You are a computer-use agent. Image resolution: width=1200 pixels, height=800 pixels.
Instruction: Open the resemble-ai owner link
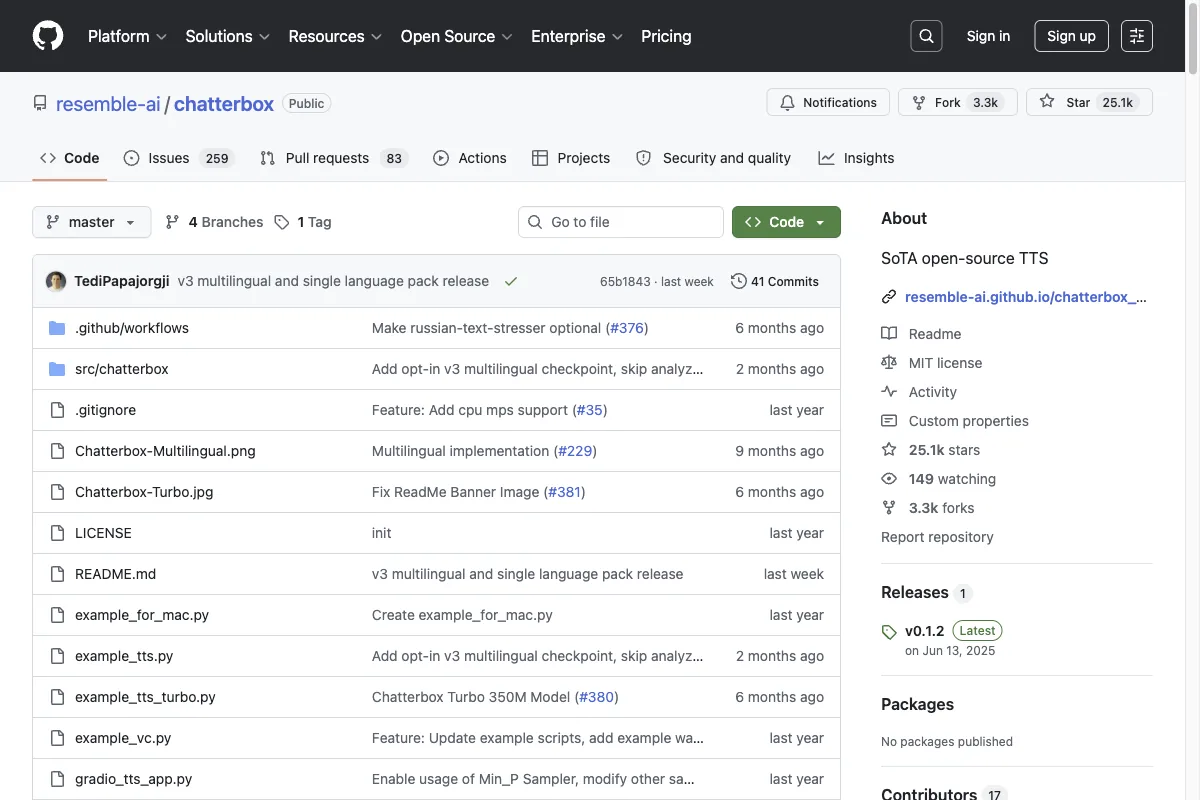tap(108, 103)
